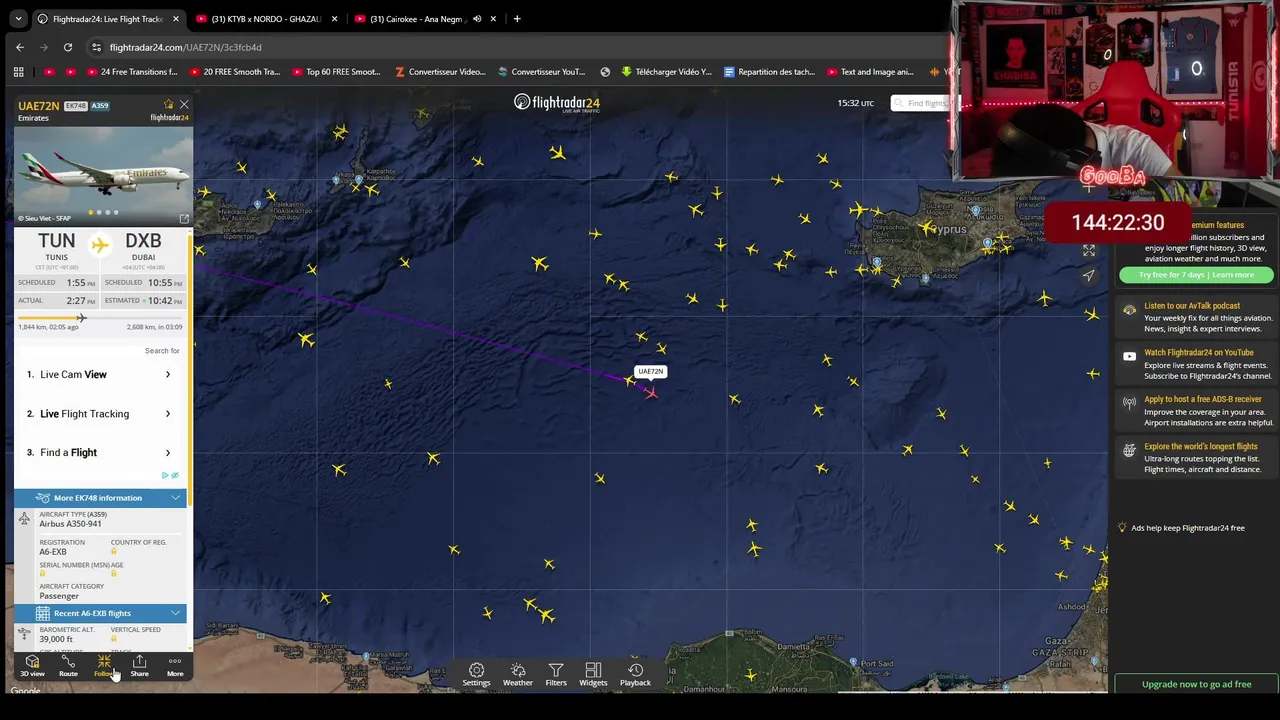
Task: Switch to the Flightradar24 browser tab
Action: (x=107, y=19)
